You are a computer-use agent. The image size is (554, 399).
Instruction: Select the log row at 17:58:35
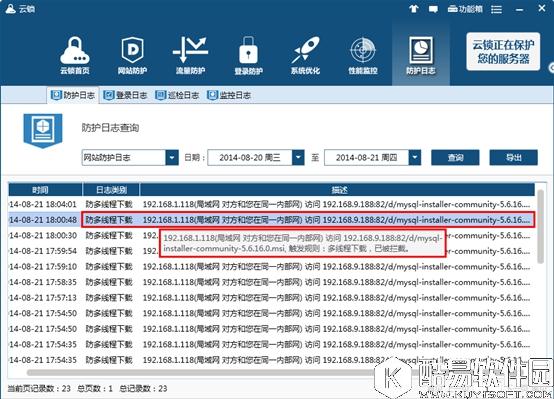pos(271,282)
